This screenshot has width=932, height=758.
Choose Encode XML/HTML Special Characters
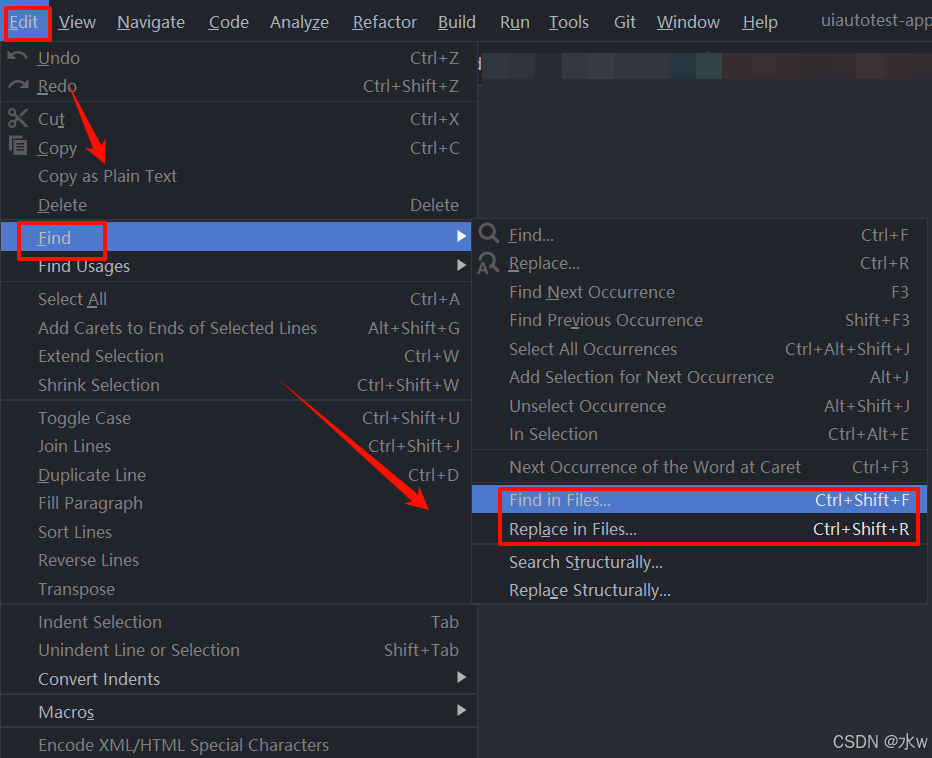click(238, 744)
